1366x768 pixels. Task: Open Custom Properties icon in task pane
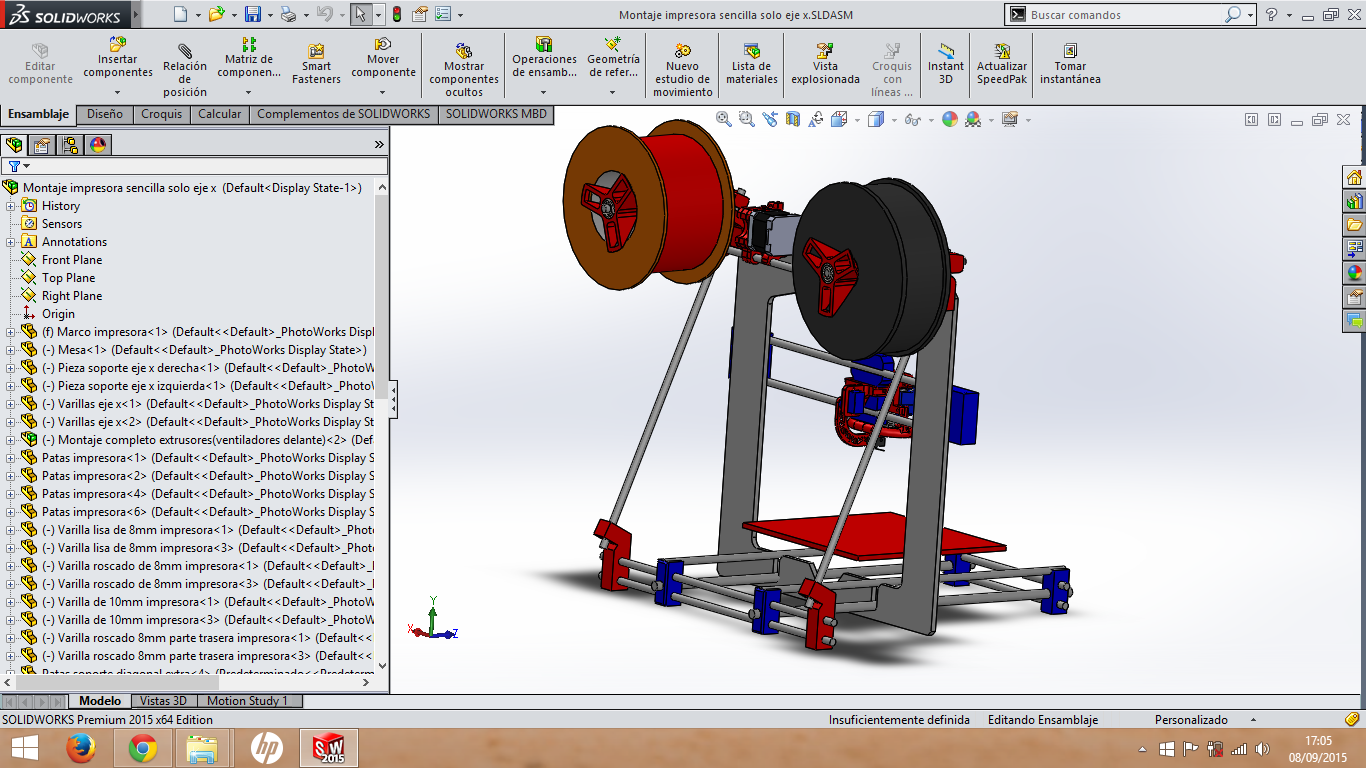click(1354, 297)
